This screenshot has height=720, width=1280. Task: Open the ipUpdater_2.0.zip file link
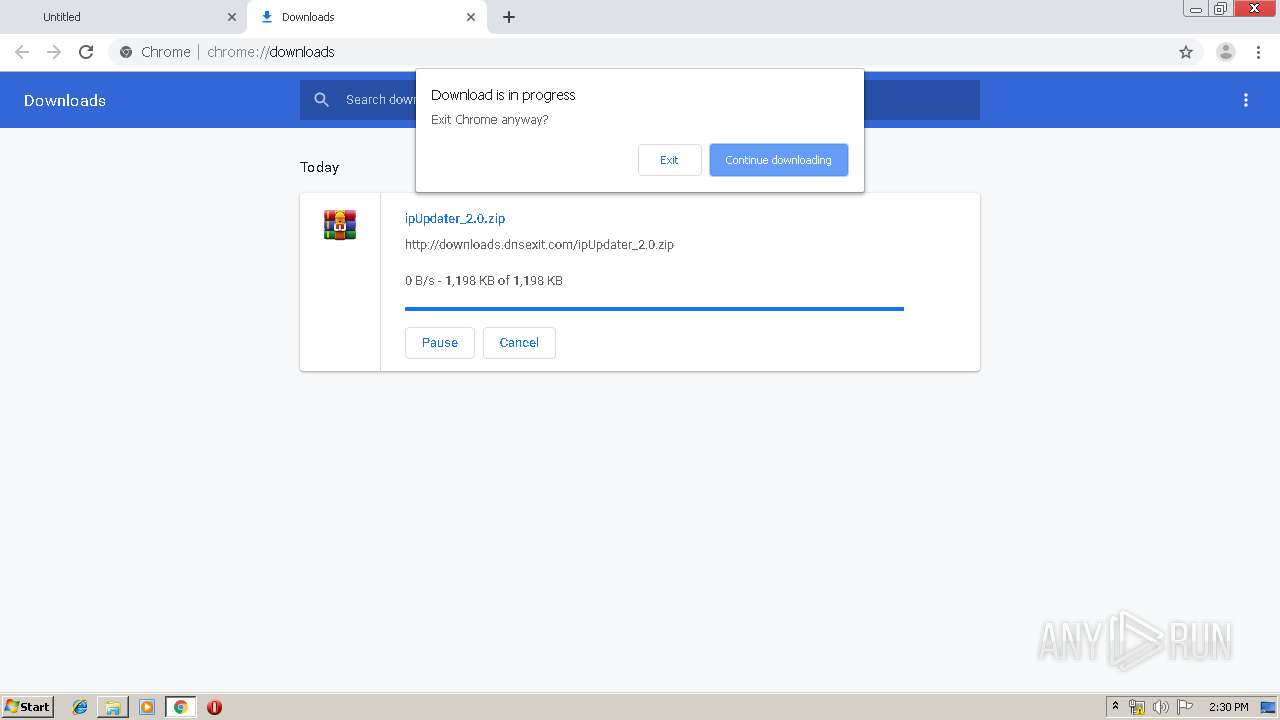455,218
